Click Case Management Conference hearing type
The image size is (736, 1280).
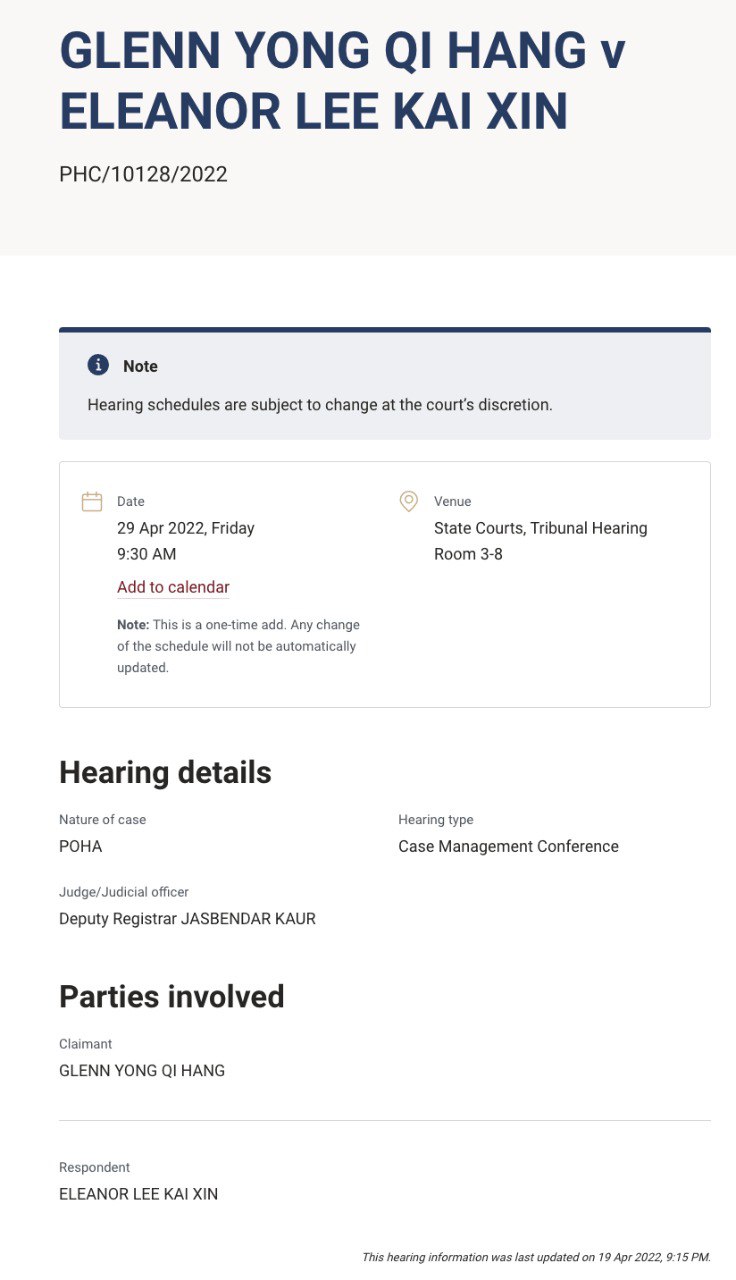tap(509, 846)
